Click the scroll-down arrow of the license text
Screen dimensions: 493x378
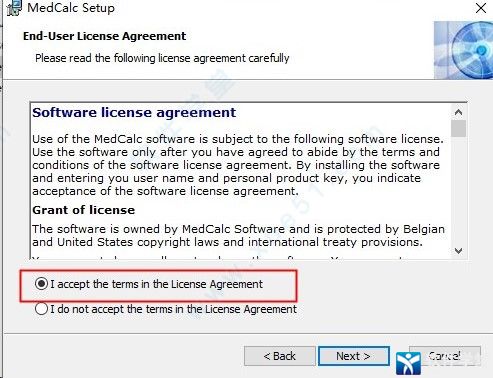point(459,251)
